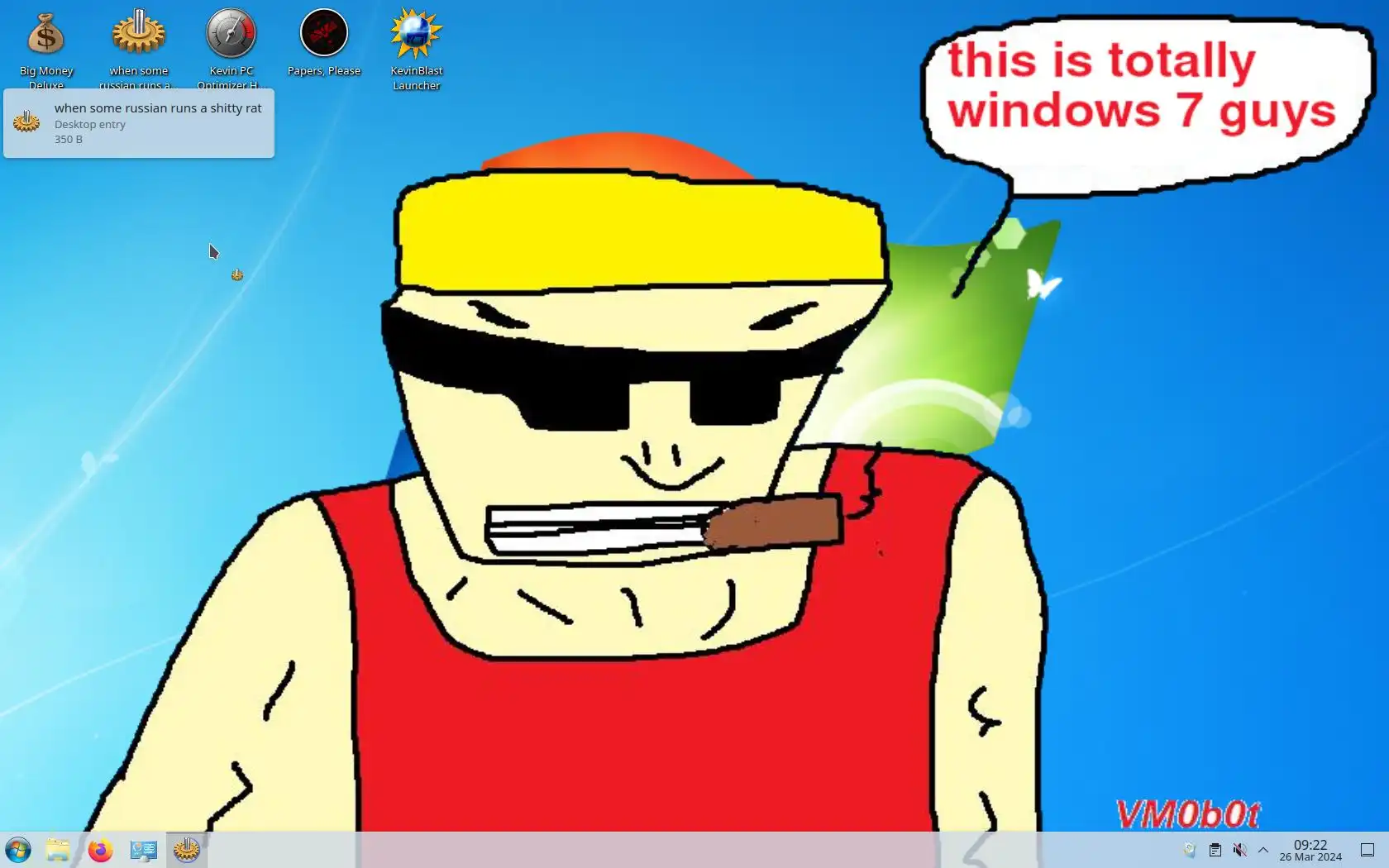Open the system settings monitor icon in taskbar
This screenshot has height=868, width=1389.
[x=144, y=850]
